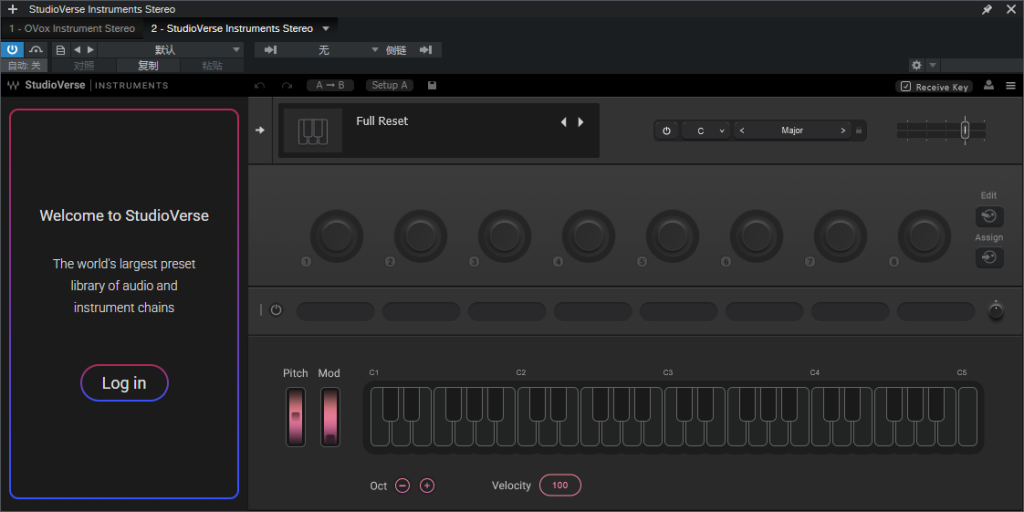1024x512 pixels.
Task: Lower the octave with the Oct minus button
Action: pos(403,486)
